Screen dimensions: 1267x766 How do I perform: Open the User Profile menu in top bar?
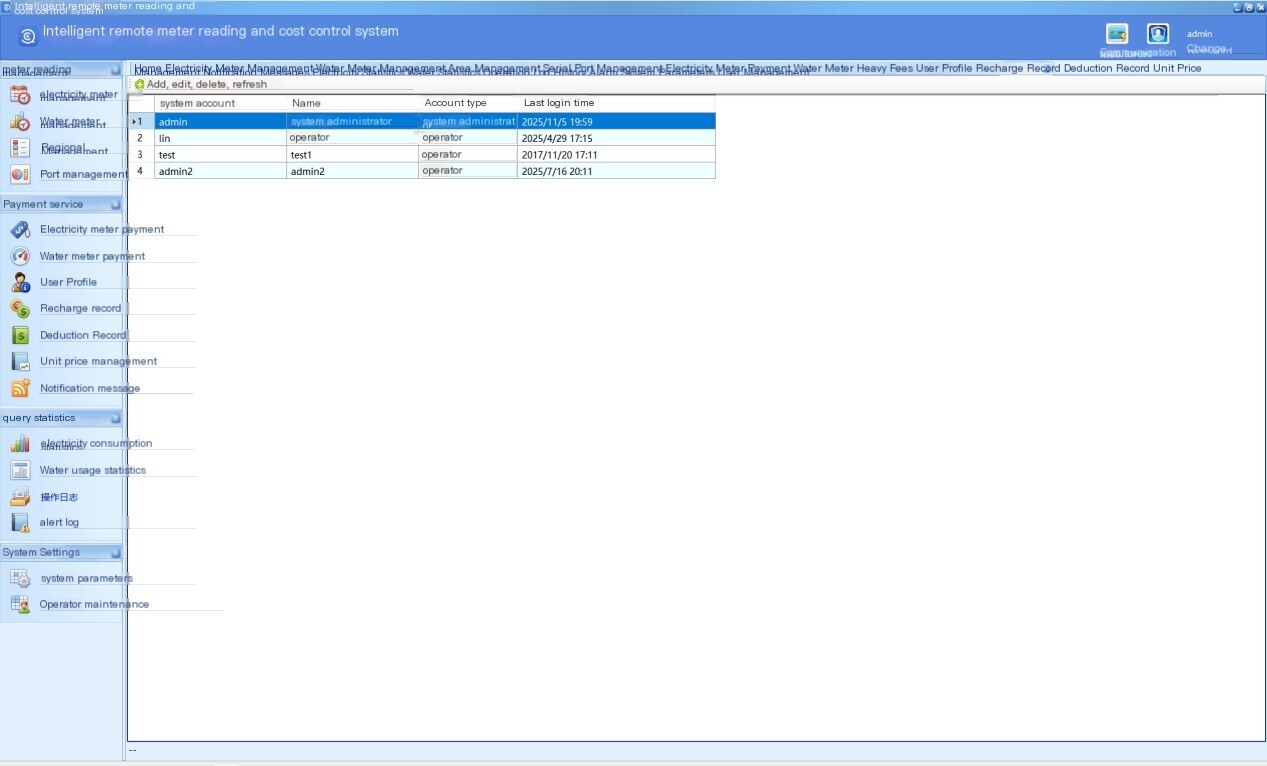point(944,68)
